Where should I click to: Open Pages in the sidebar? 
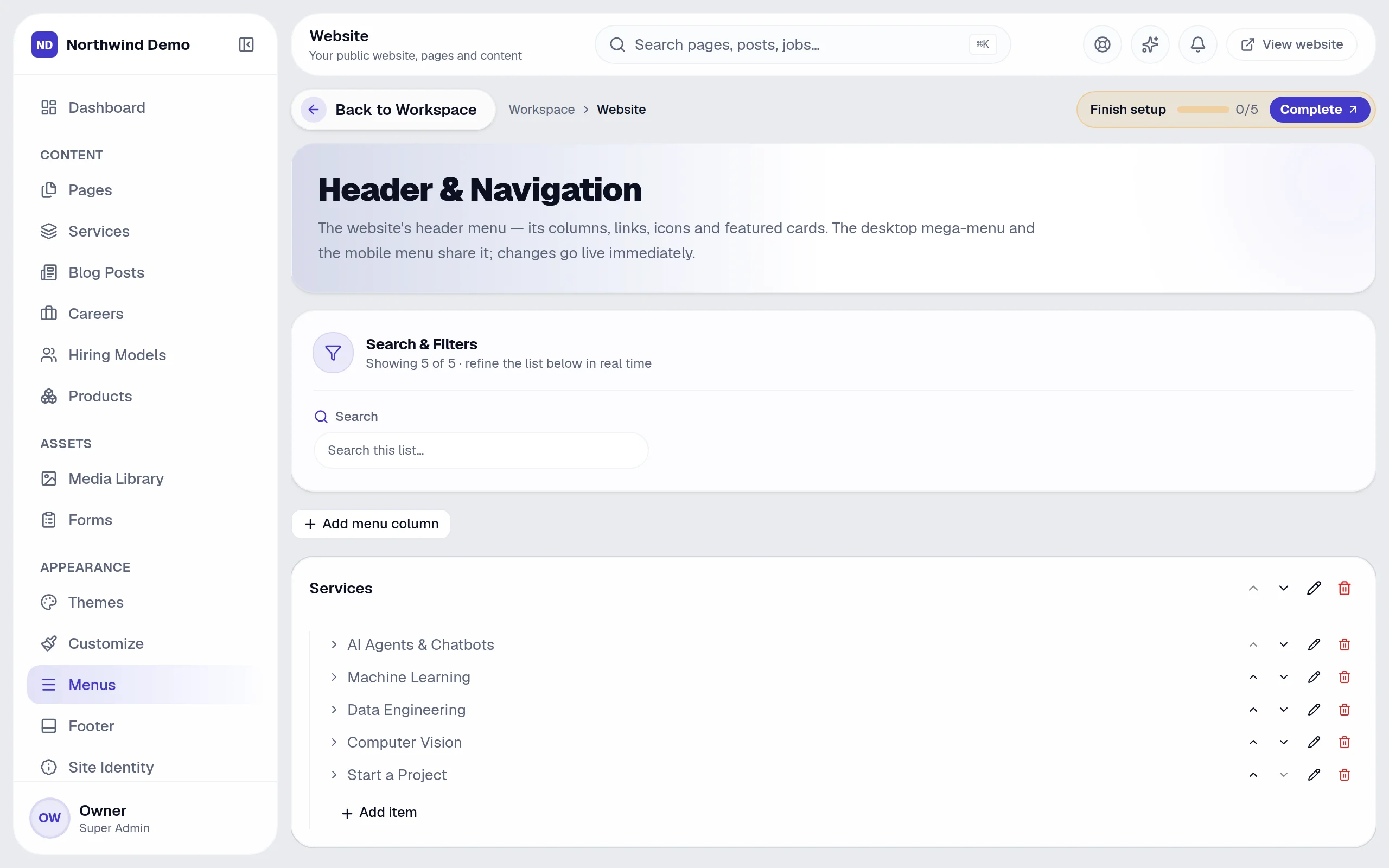(x=145, y=190)
